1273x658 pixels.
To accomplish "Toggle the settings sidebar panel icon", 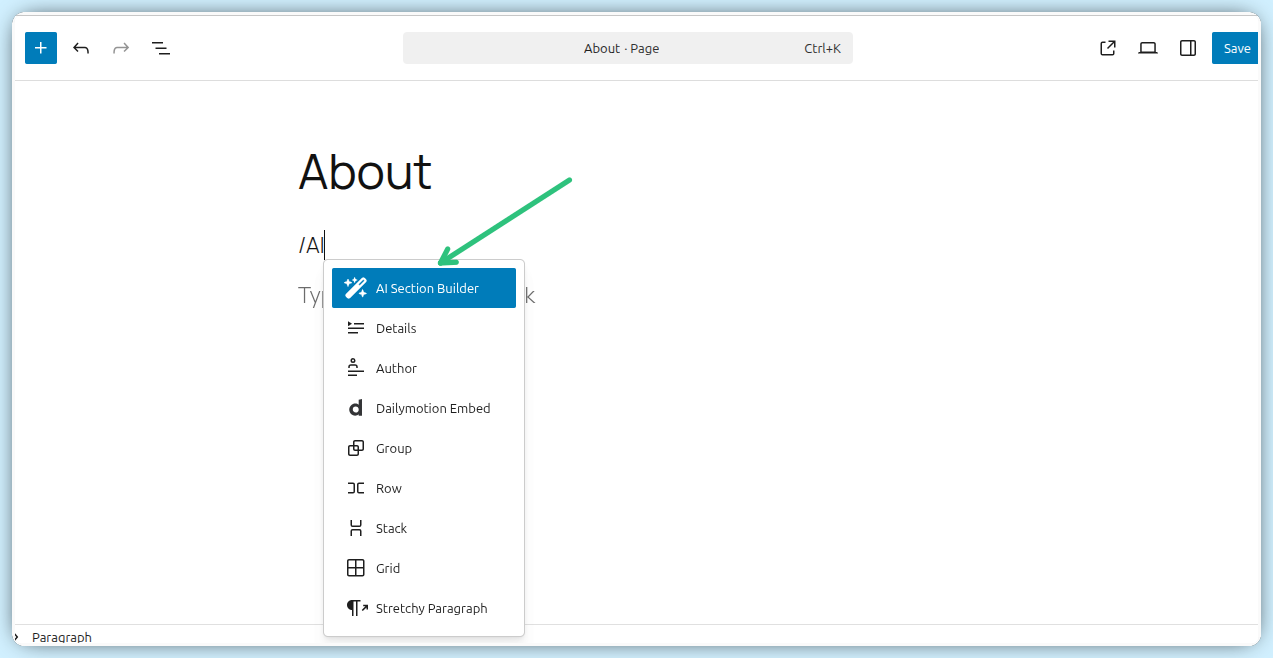I will coord(1188,48).
